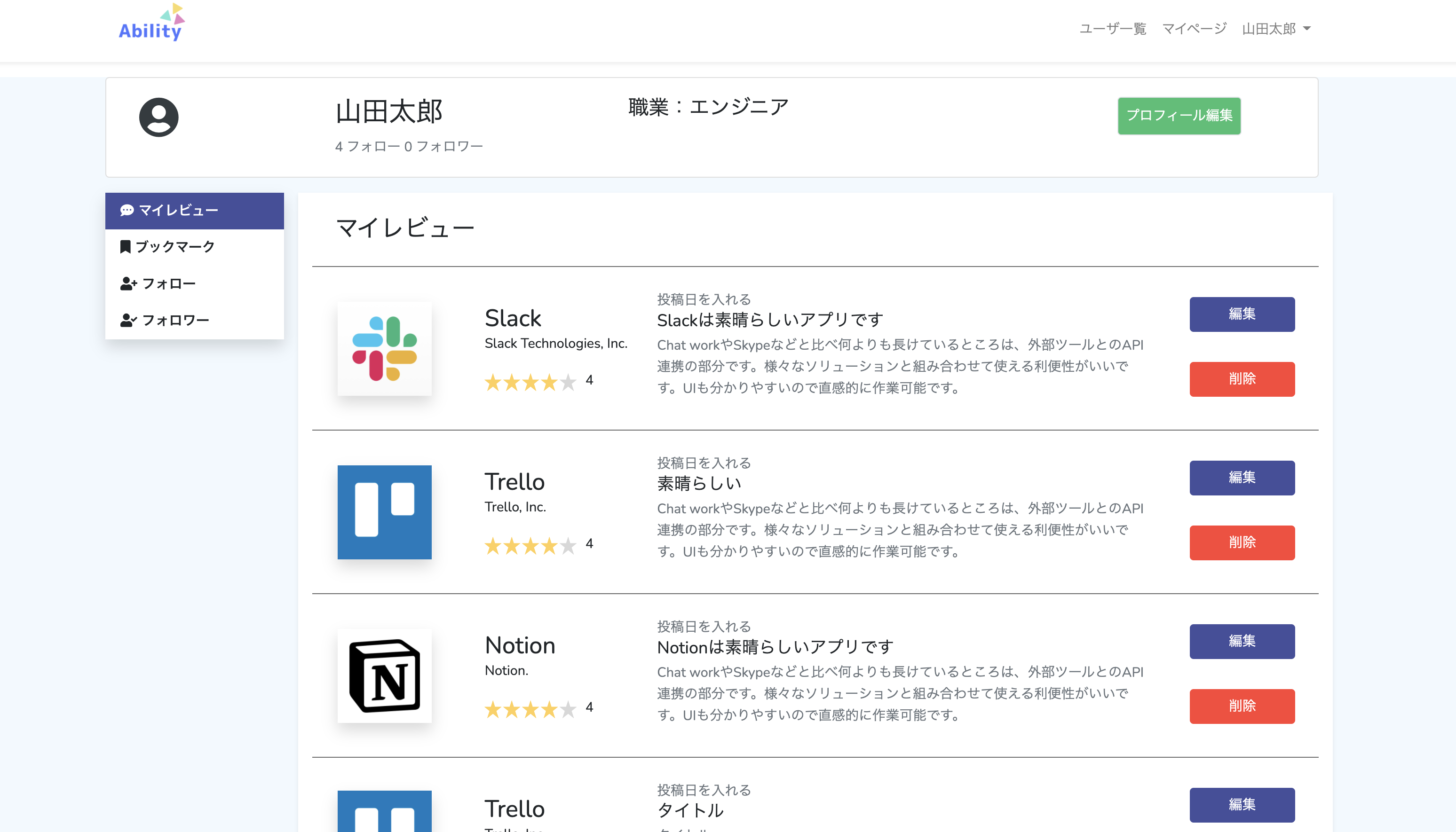Go to マイページ in top navigation
The width and height of the screenshot is (1456, 832).
pyautogui.click(x=1194, y=29)
